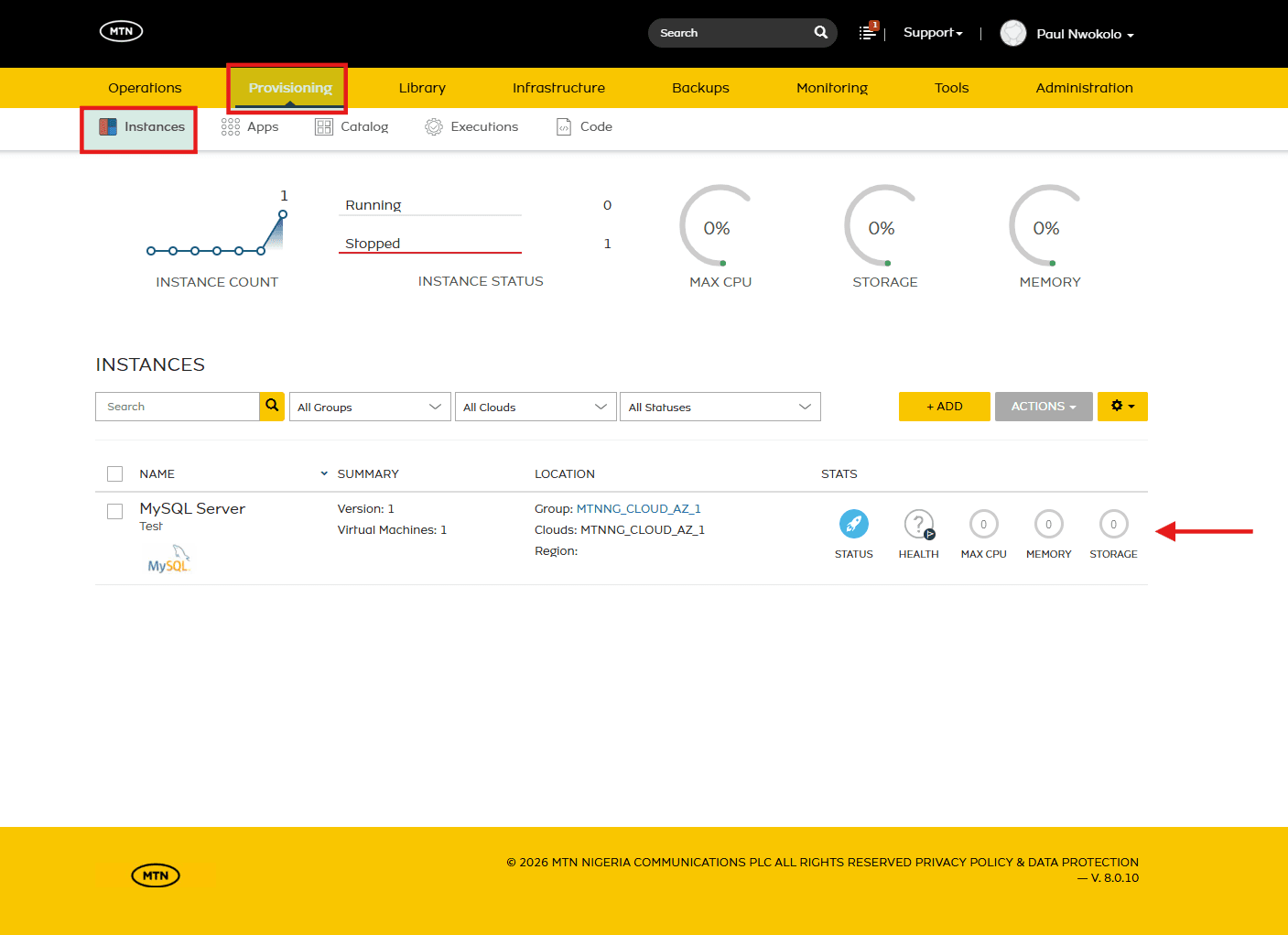Expand the Paul Nwokolo user menu
This screenshot has height=935, width=1288.
(1086, 34)
